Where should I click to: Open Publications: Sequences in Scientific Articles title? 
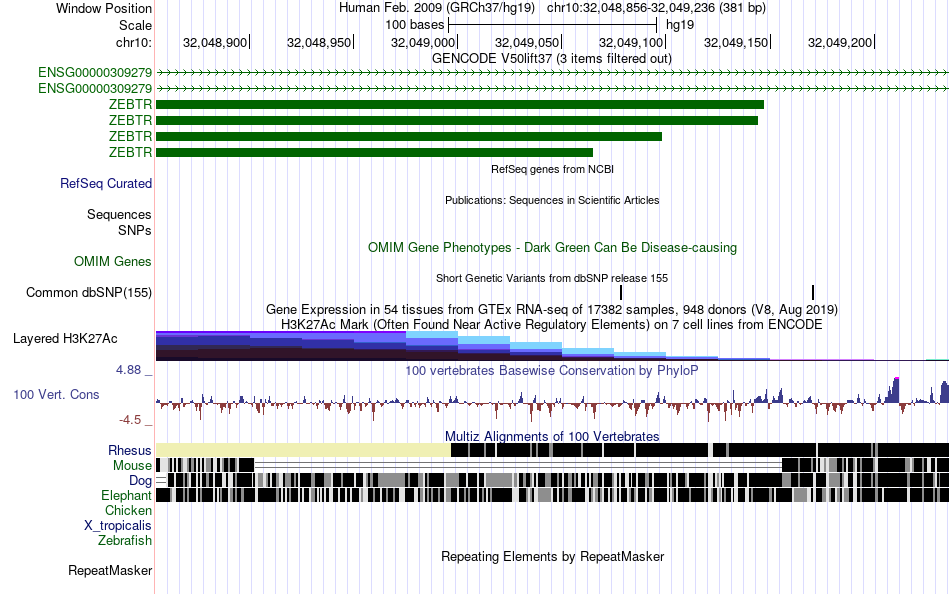(552, 200)
